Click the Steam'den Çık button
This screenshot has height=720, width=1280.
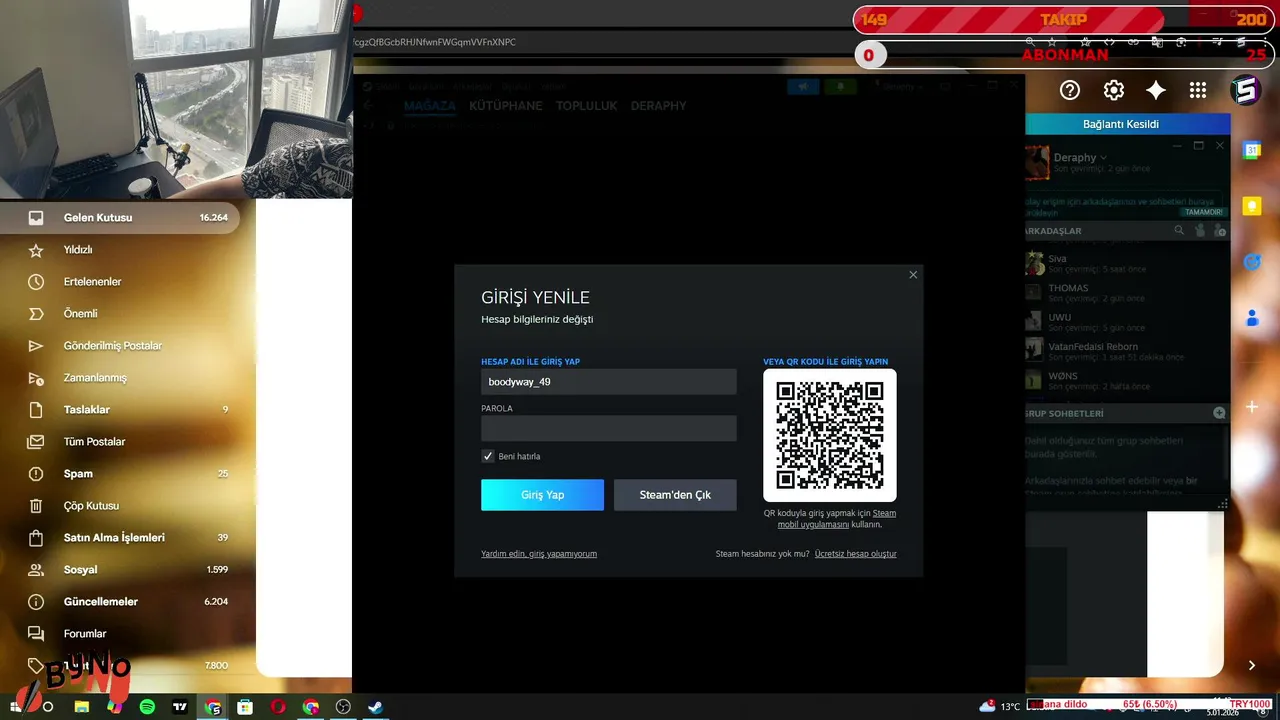tap(675, 495)
